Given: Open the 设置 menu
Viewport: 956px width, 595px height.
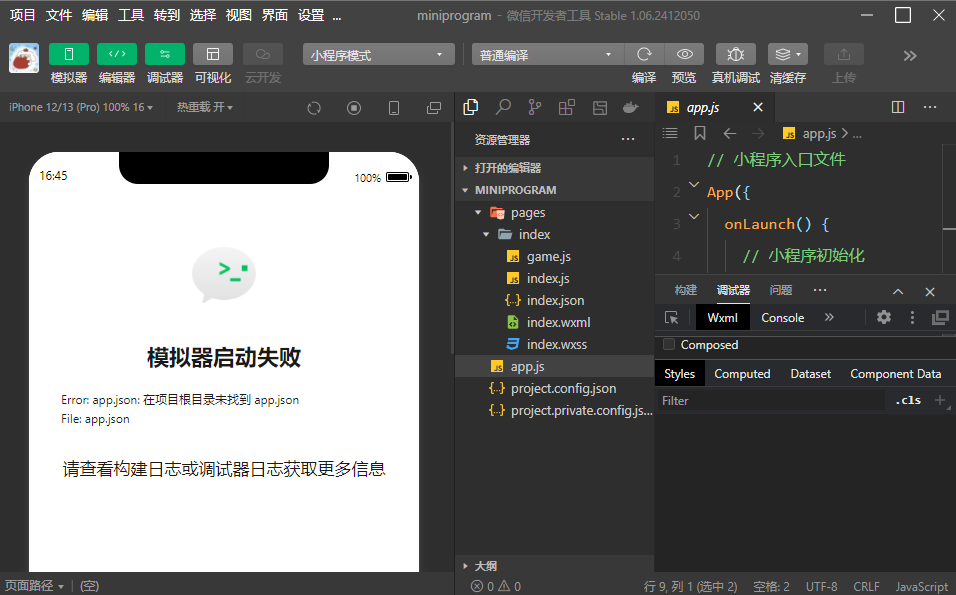Looking at the screenshot, I should (x=310, y=15).
